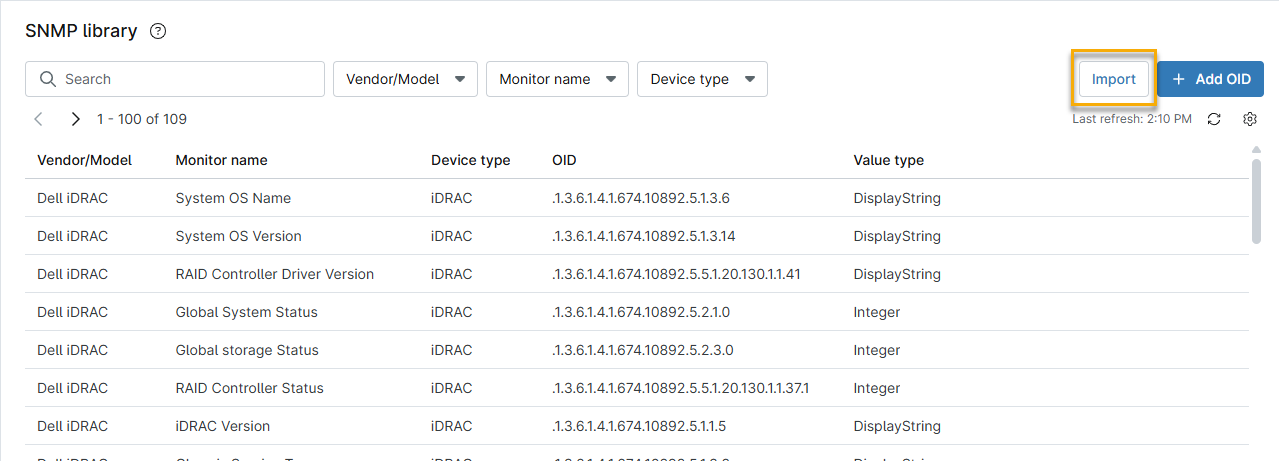The height and width of the screenshot is (461, 1279).
Task: Click the search magnifier icon
Action: coord(47,79)
